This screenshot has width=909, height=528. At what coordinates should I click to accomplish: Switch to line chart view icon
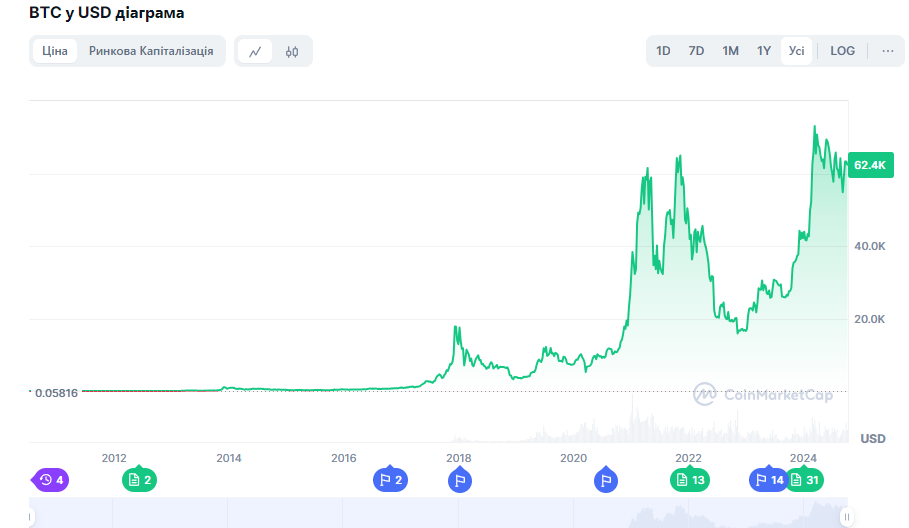pyautogui.click(x=255, y=51)
